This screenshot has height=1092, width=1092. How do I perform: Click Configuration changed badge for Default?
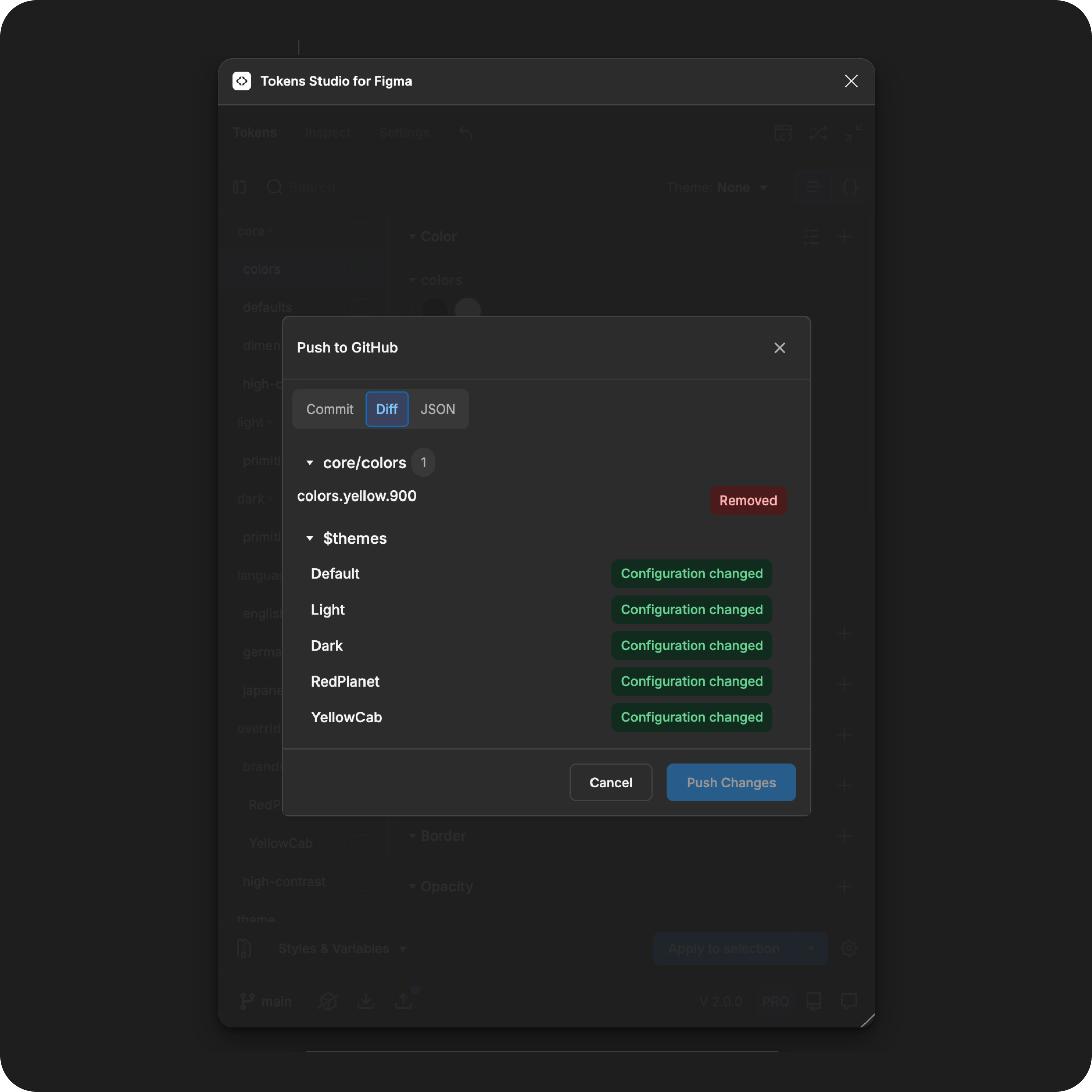692,574
